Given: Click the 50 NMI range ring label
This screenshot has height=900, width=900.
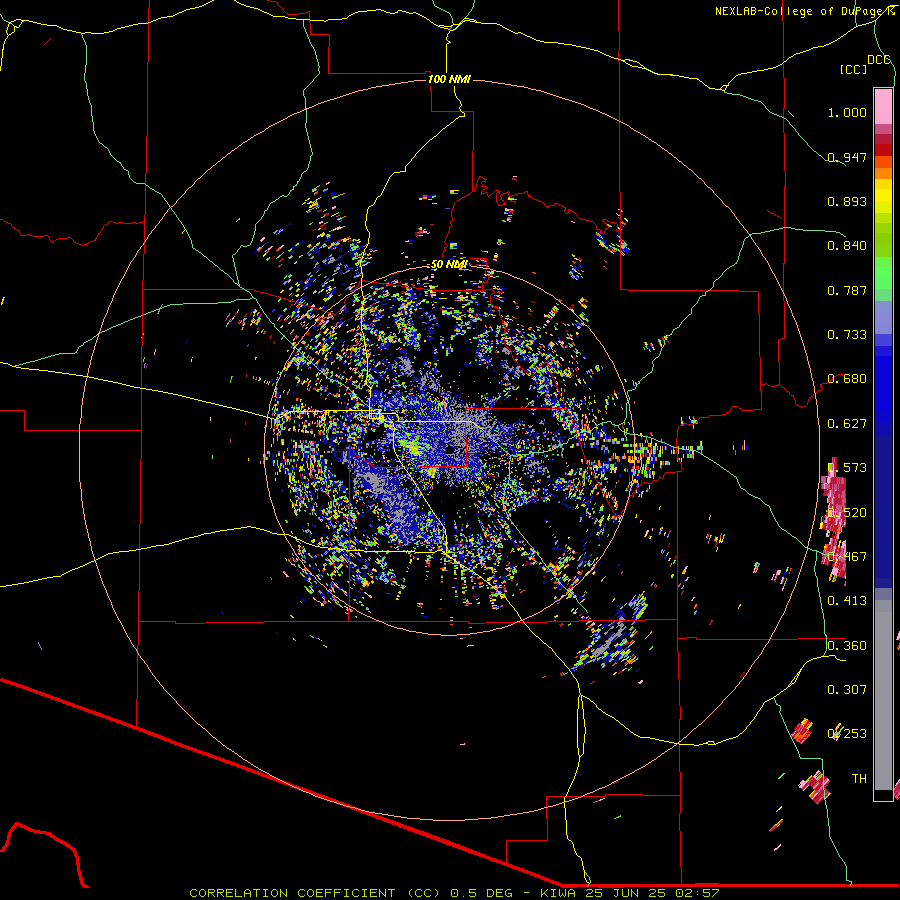Looking at the screenshot, I should (x=449, y=265).
